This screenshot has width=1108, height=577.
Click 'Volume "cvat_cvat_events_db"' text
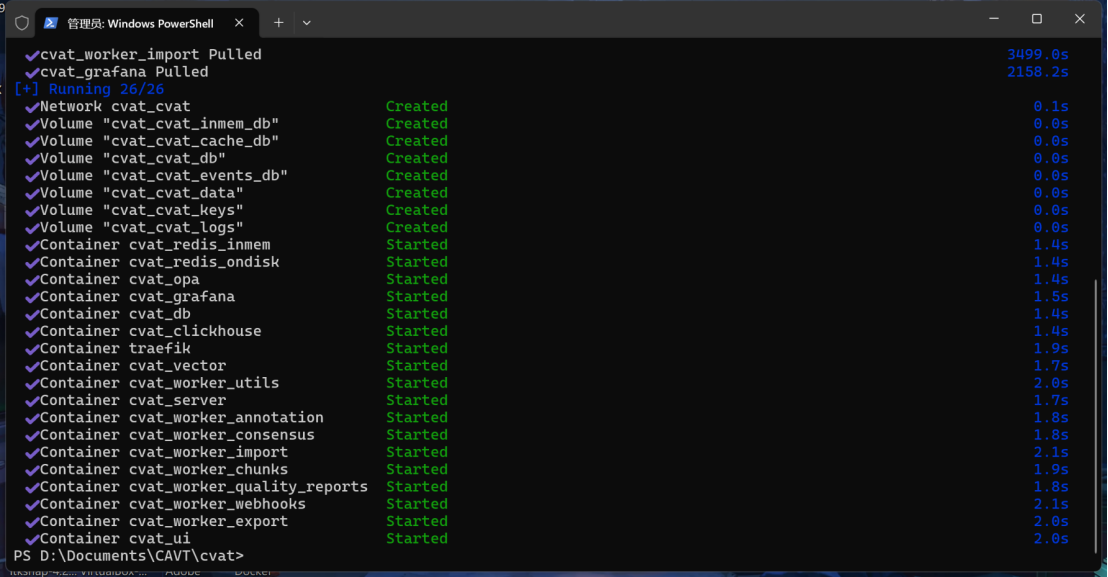coord(164,176)
